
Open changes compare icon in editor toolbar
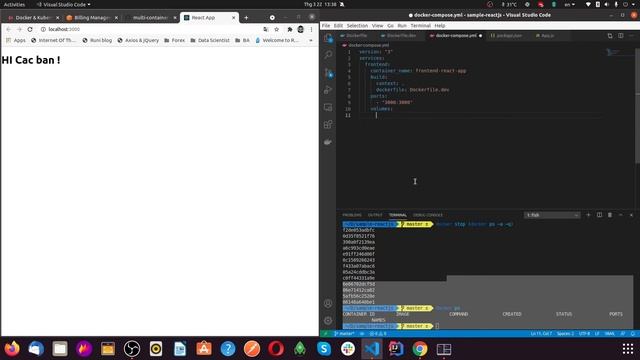click(x=610, y=36)
